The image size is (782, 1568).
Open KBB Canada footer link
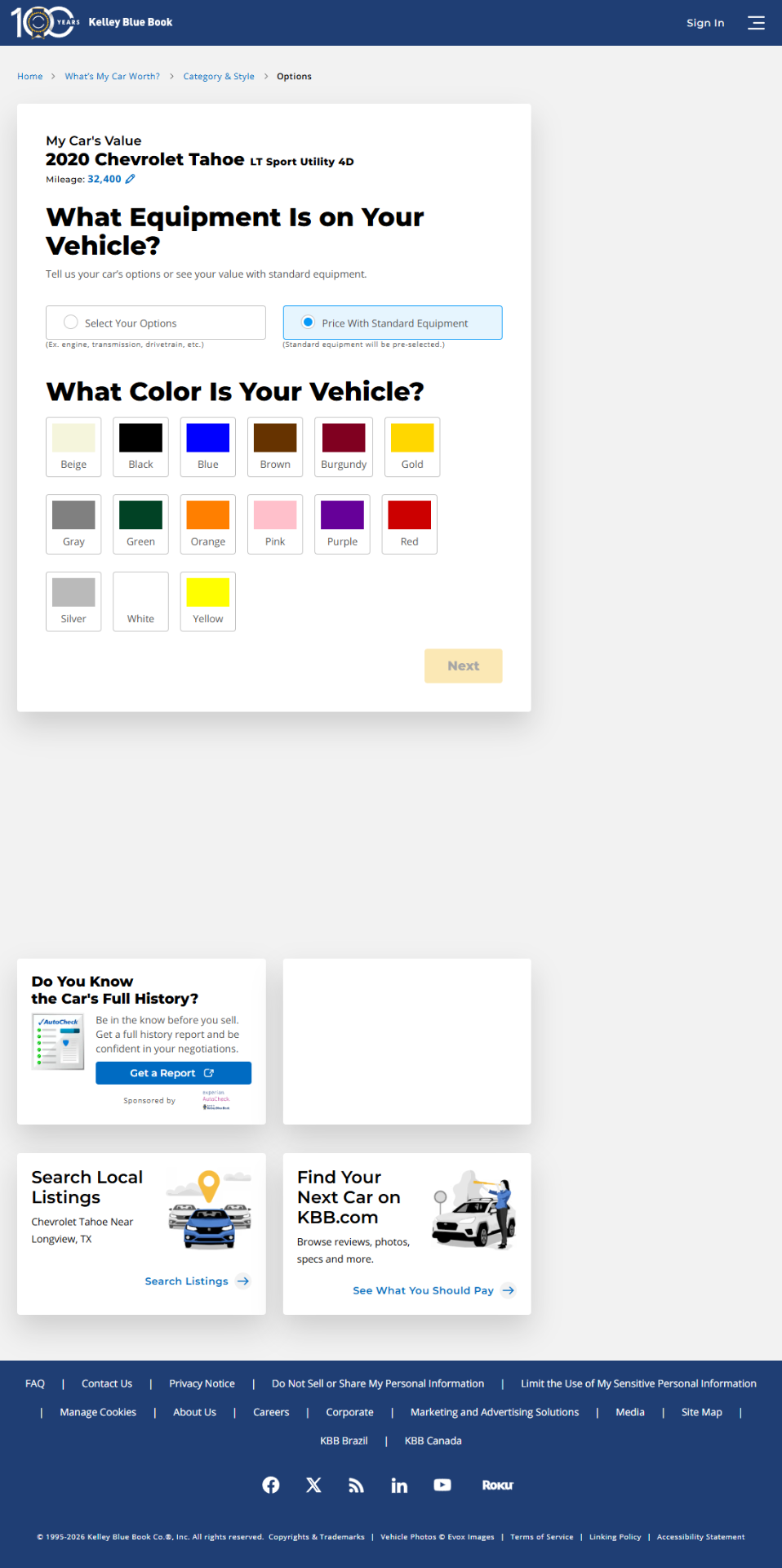click(433, 1441)
